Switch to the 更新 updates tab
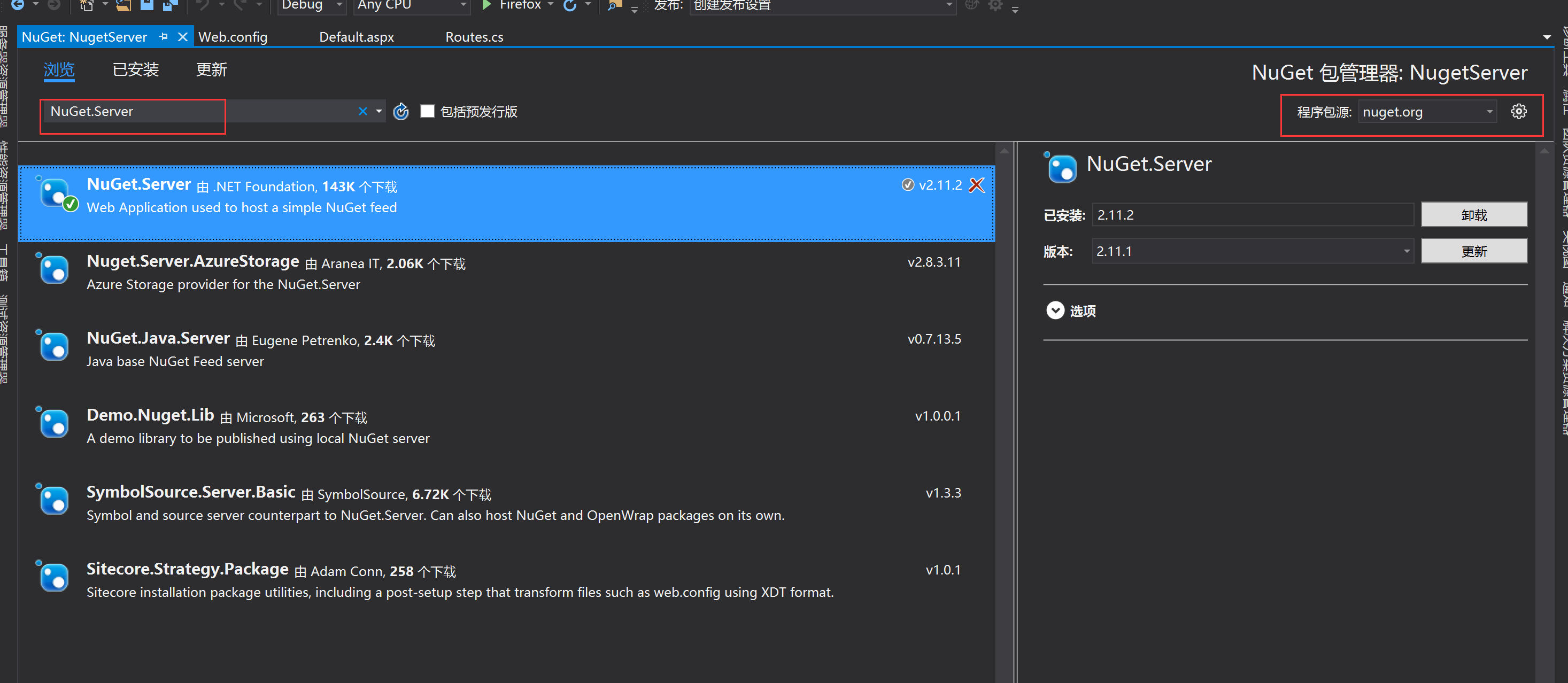 (212, 69)
